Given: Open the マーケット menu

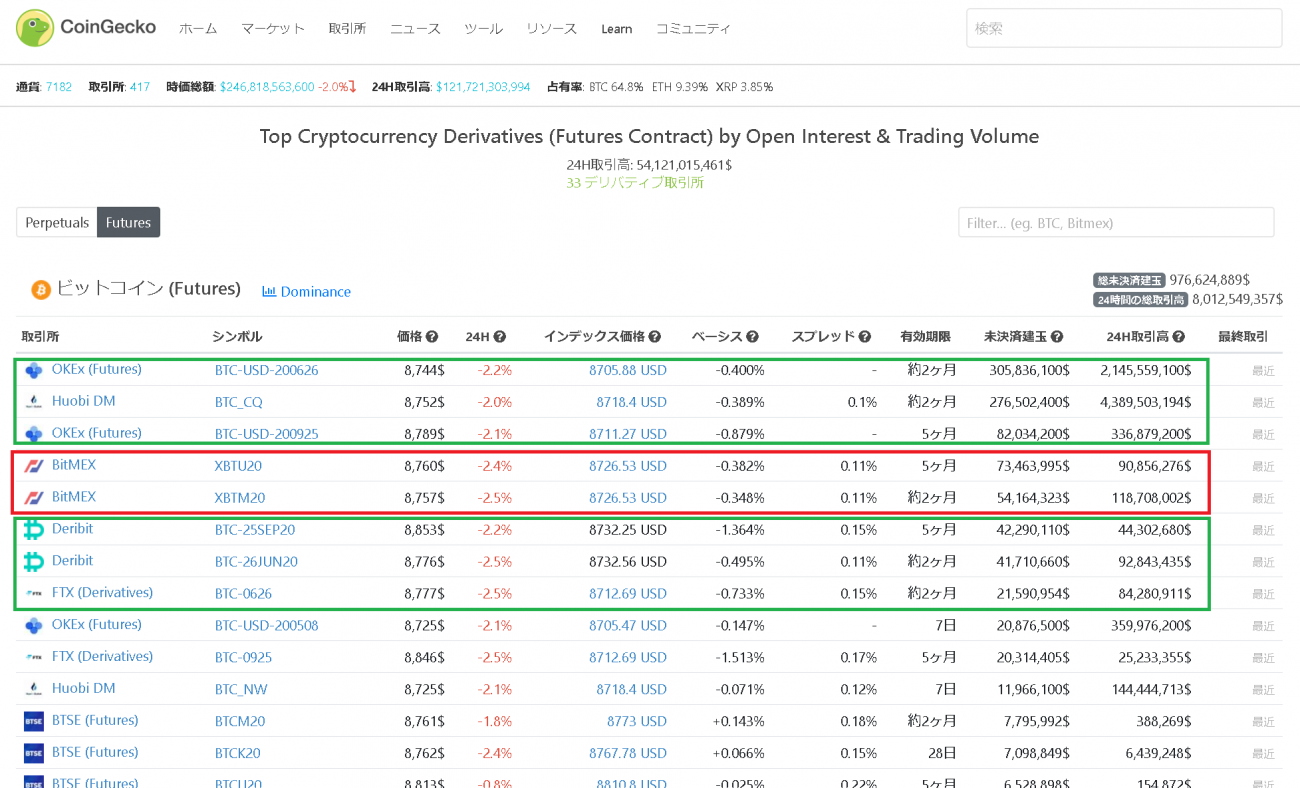Looking at the screenshot, I should pos(273,29).
